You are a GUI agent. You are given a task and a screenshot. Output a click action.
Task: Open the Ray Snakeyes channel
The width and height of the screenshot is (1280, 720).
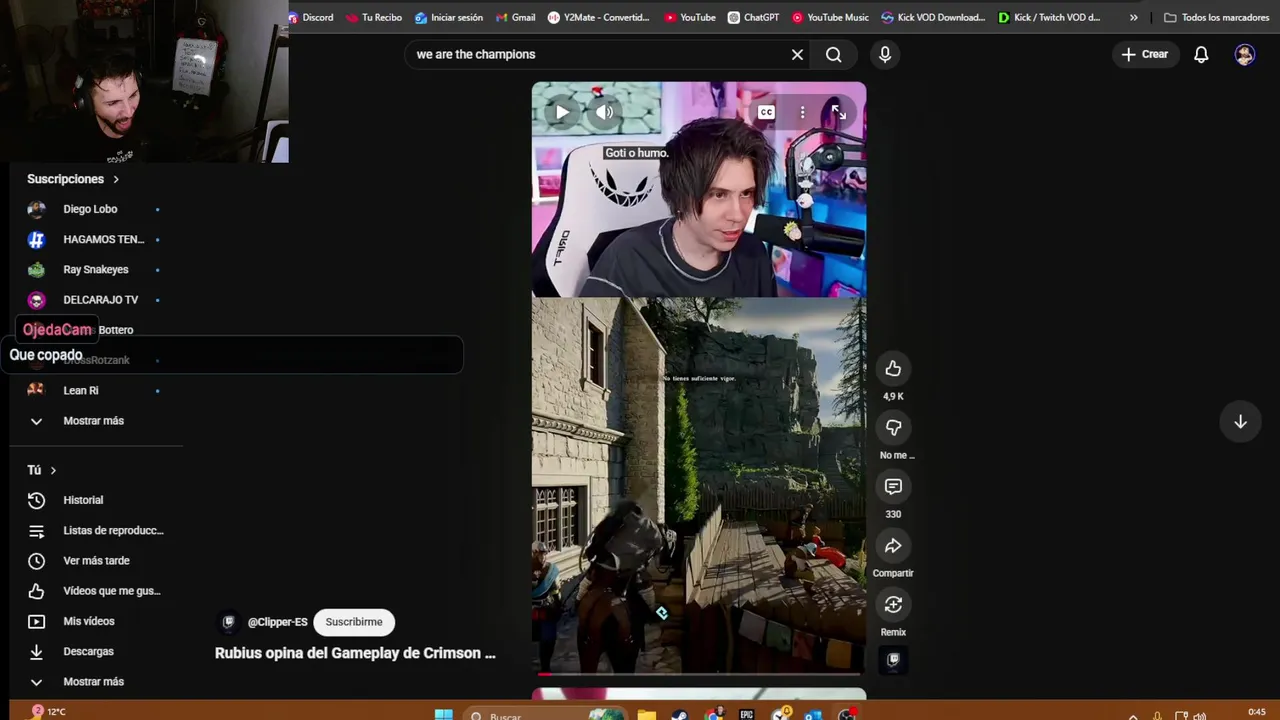[94, 269]
